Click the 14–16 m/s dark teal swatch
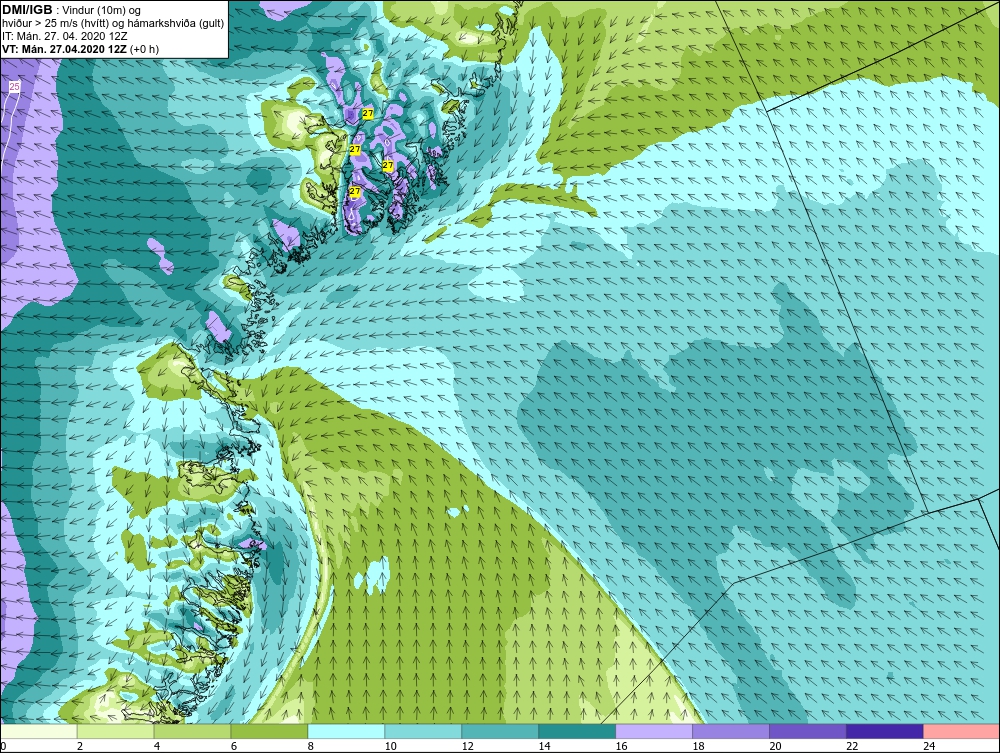This screenshot has height=753, width=1000. click(577, 731)
